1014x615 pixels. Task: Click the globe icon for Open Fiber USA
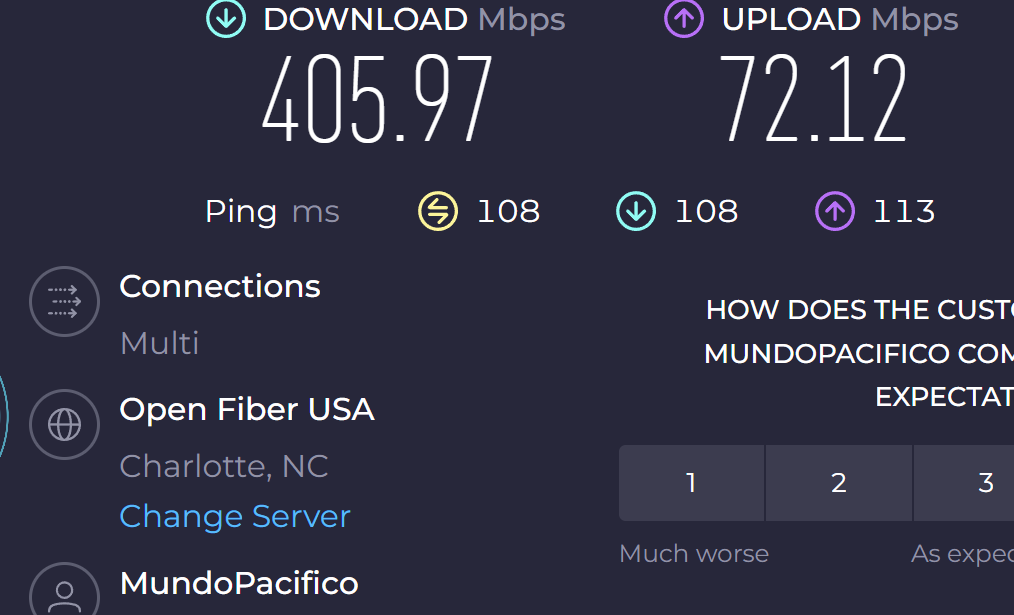[65, 425]
